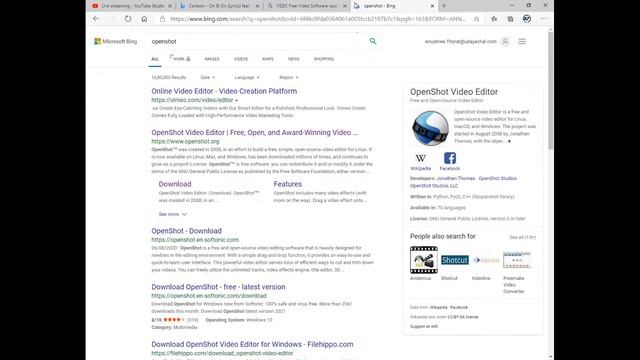
Task: Open OpenShot - Download Softonic result
Action: (x=187, y=231)
